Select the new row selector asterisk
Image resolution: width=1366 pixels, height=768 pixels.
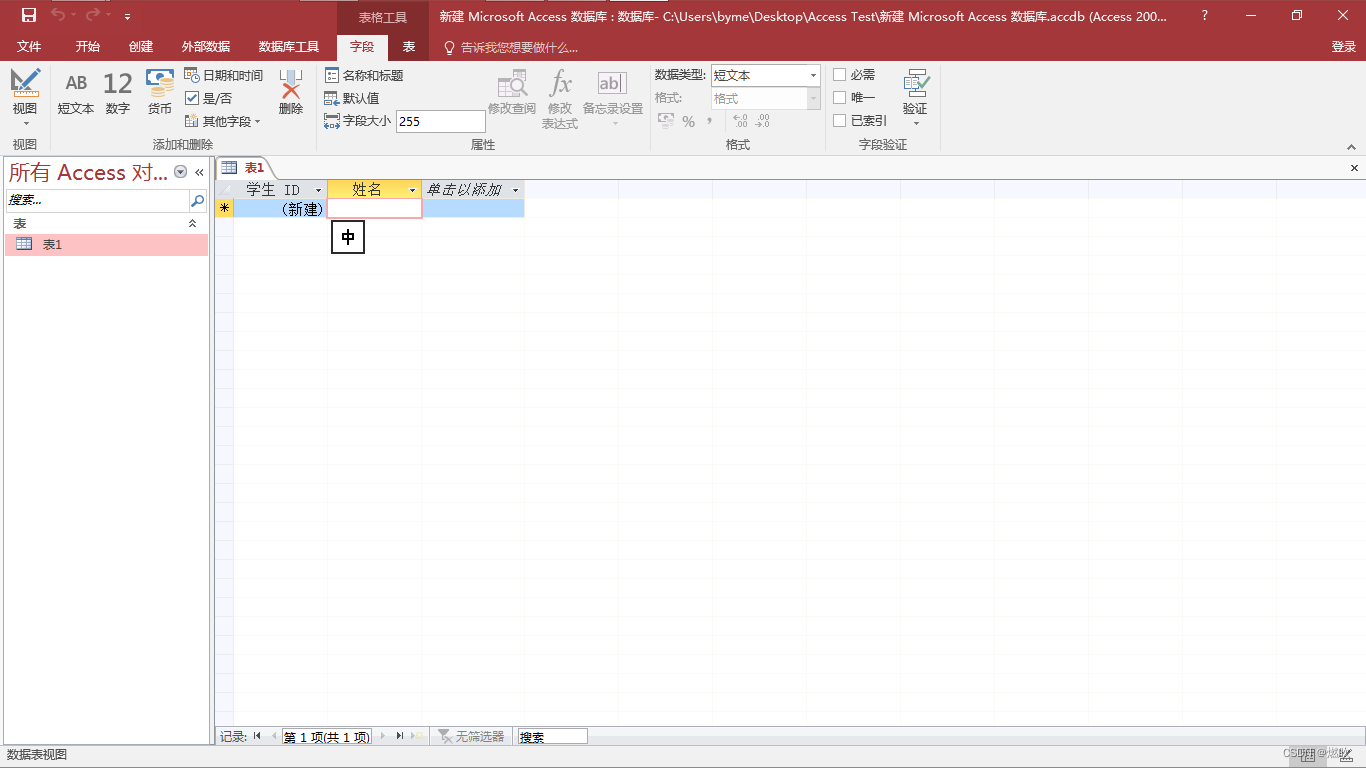[224, 208]
